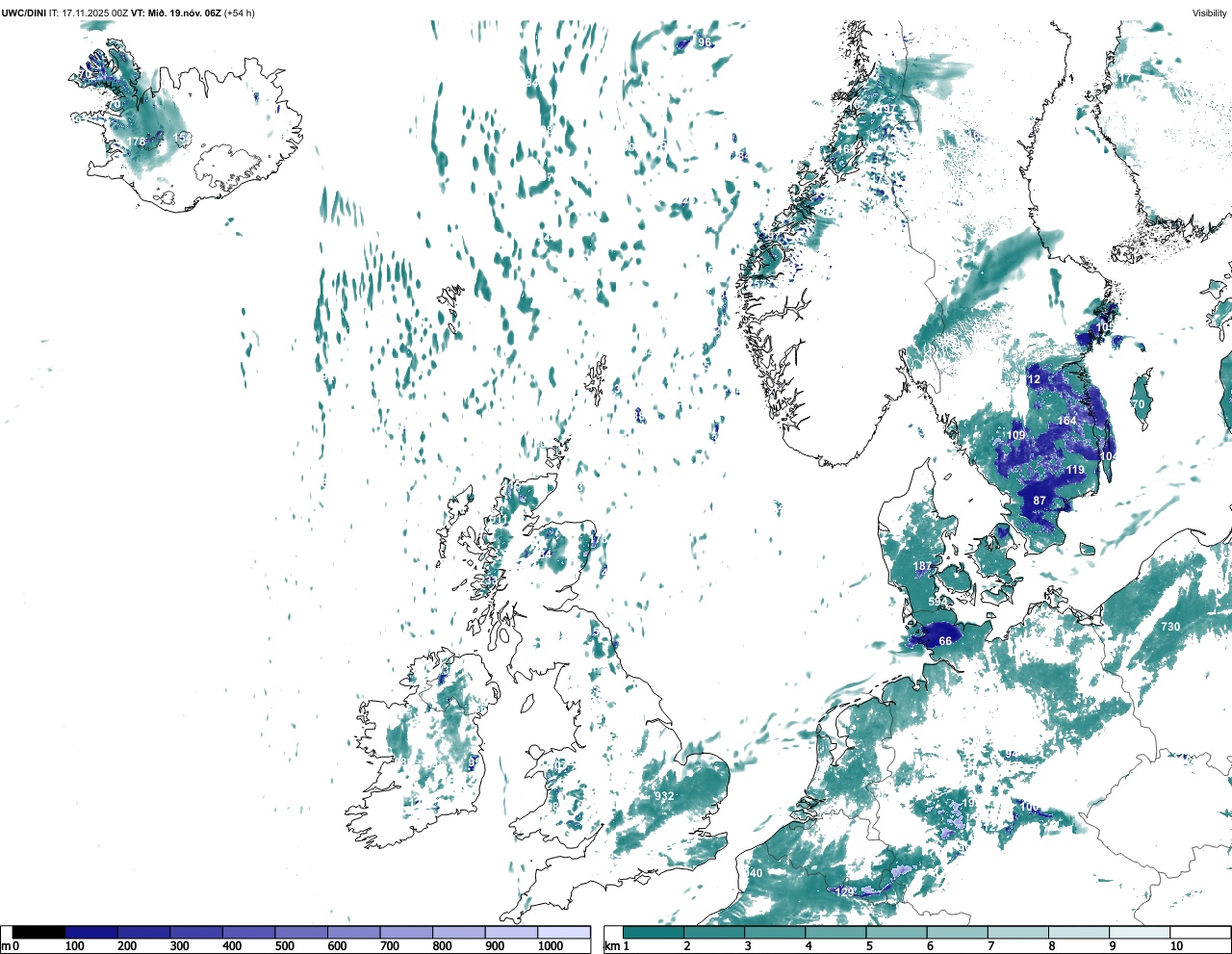Image resolution: width=1232 pixels, height=954 pixels.
Task: Select the "164" value over eastern Sweden
Action: point(1067,421)
